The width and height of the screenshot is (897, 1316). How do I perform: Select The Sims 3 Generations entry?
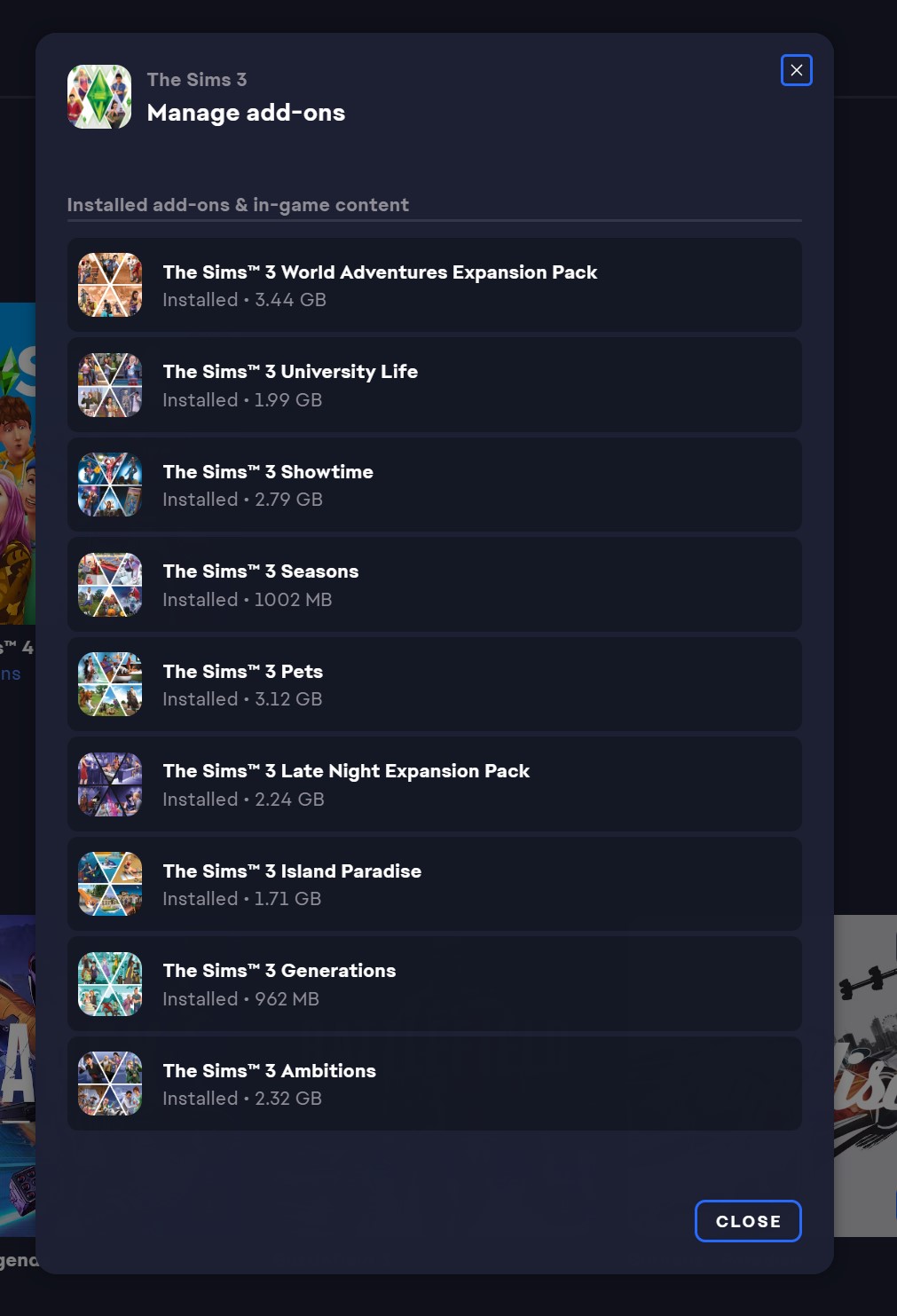tap(435, 984)
